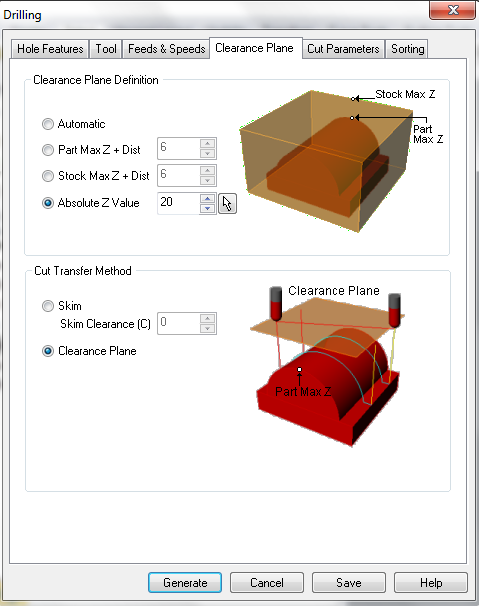
Task: Select the Clearance Plane tab
Action: click(x=255, y=48)
